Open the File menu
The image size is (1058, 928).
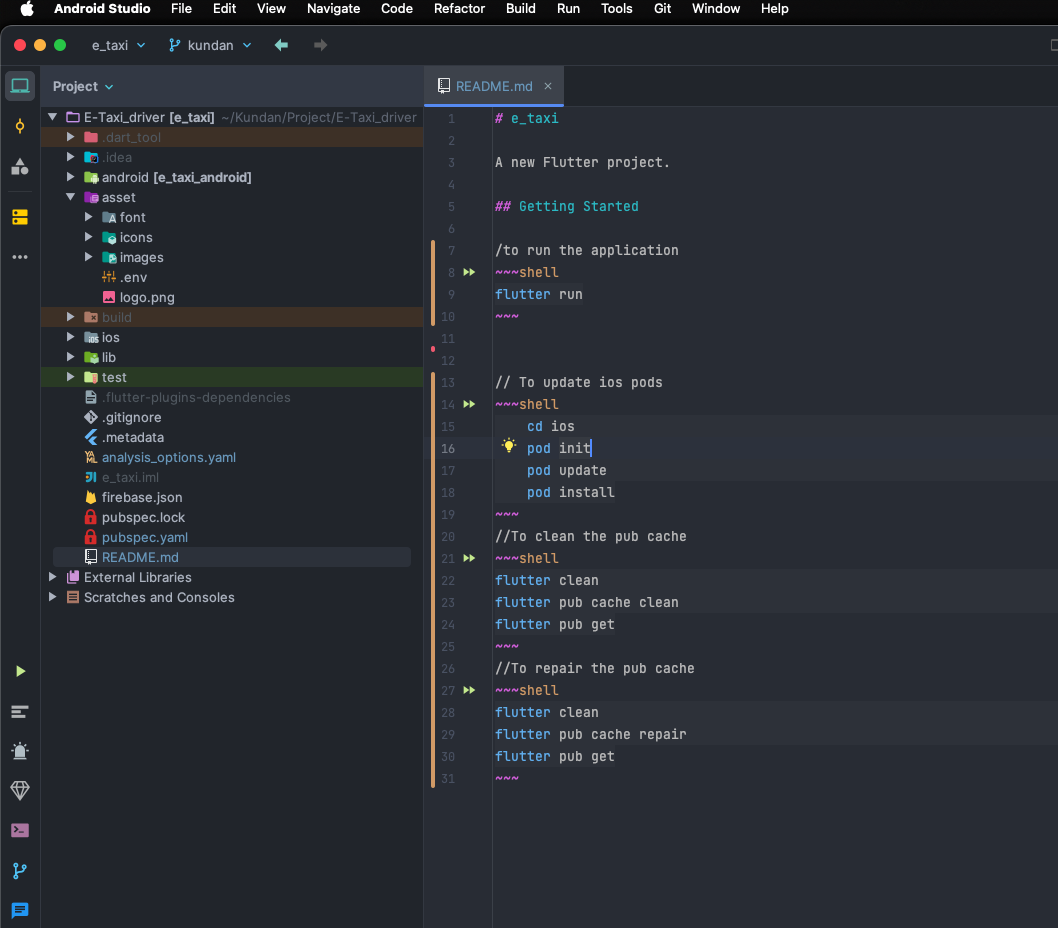pos(181,9)
